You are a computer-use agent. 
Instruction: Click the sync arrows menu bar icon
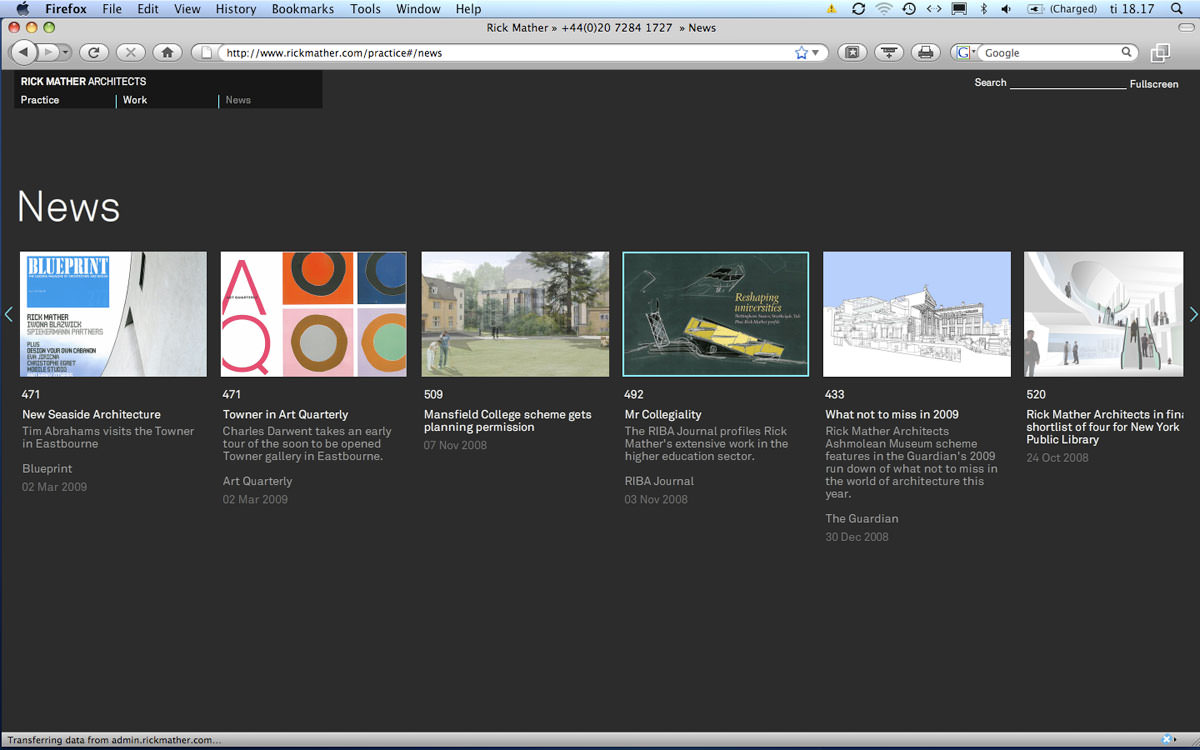point(858,9)
